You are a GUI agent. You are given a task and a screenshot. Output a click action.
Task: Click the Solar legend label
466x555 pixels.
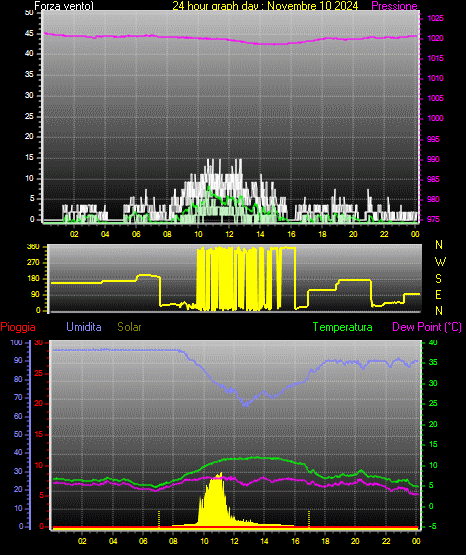click(x=129, y=327)
